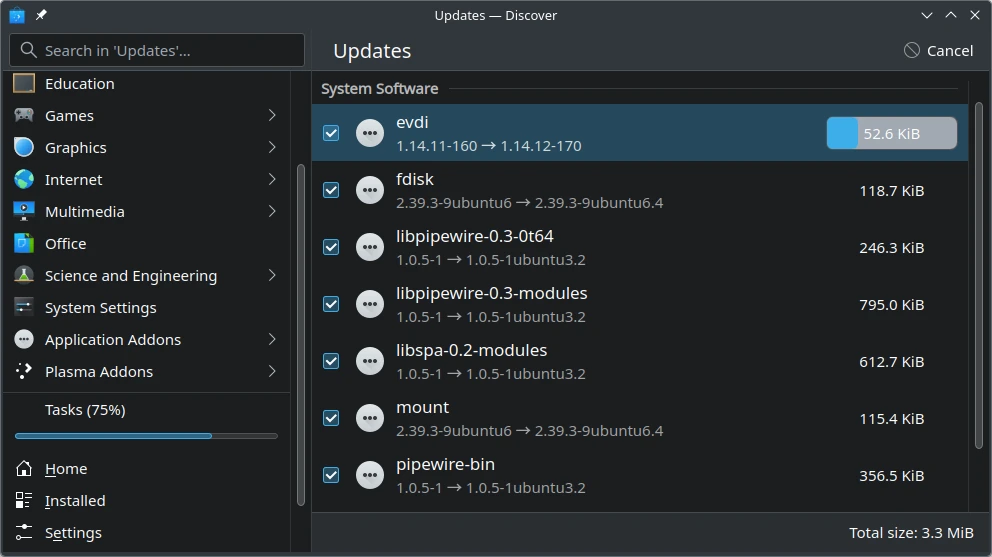This screenshot has height=557, width=992.
Task: Click the Science and Engineering icon
Action: tap(24, 276)
